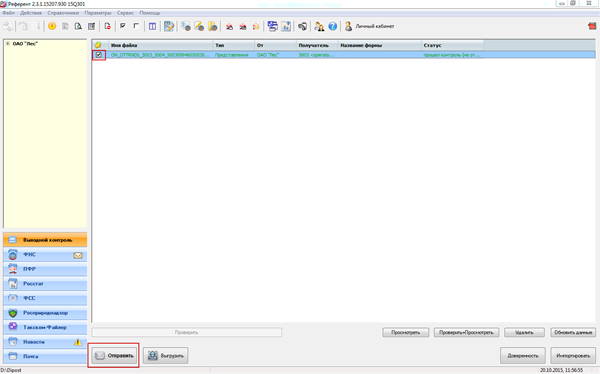Viewport: 600px width, 374px height.
Task: Click the uncheck-all empty box toolbar icon
Action: [x=136, y=26]
